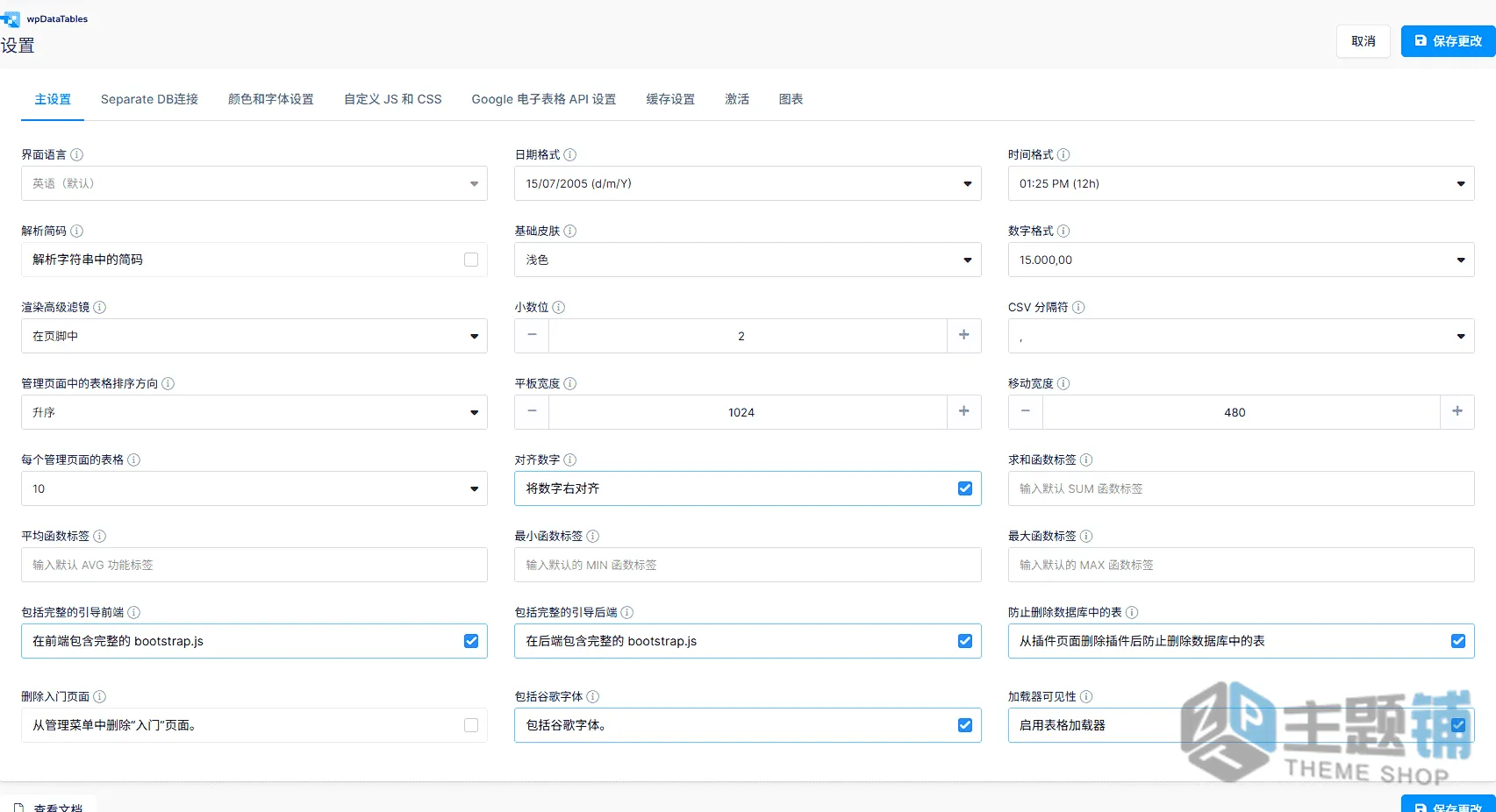1496x812 pixels.
Task: Show info tooltip for 加载器可见性
Action: [x=1086, y=696]
